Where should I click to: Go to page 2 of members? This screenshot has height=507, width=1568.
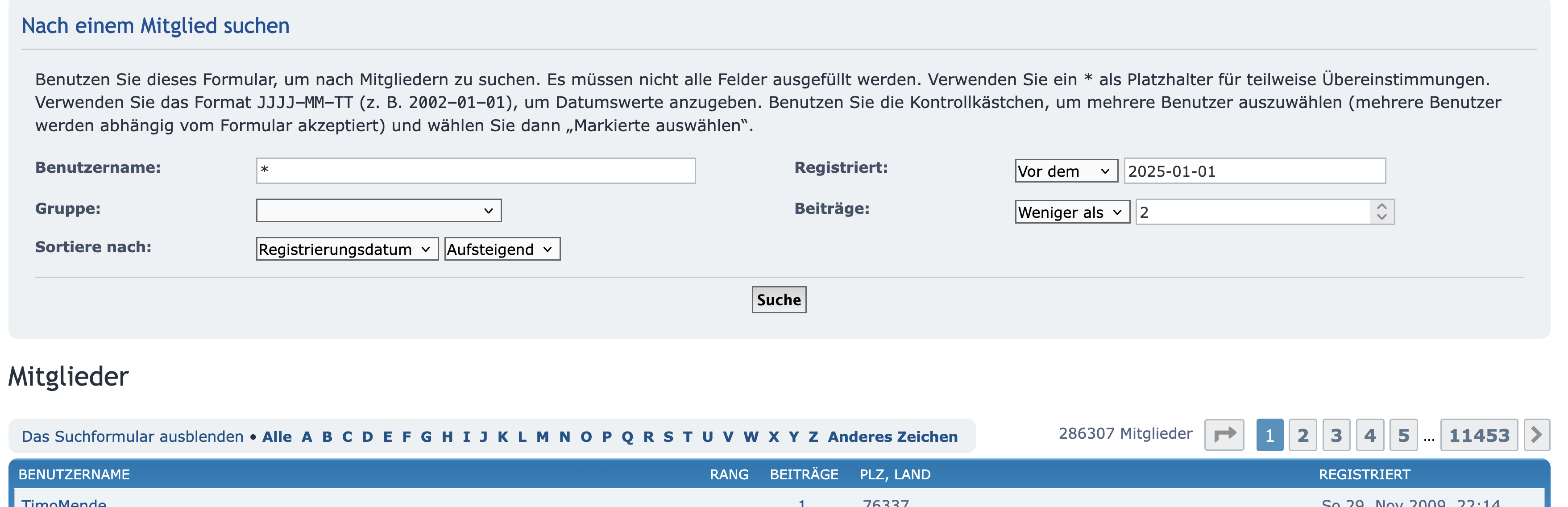click(1303, 435)
